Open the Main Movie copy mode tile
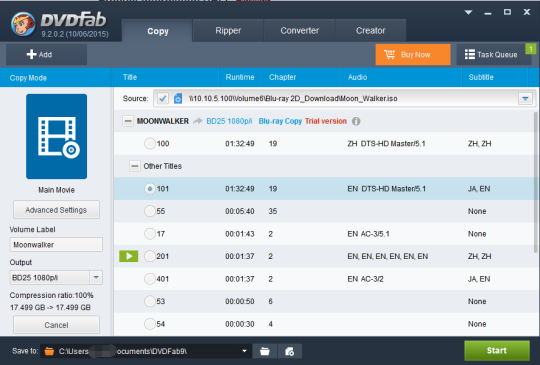Viewport: 540px width, 365px height. 56,136
